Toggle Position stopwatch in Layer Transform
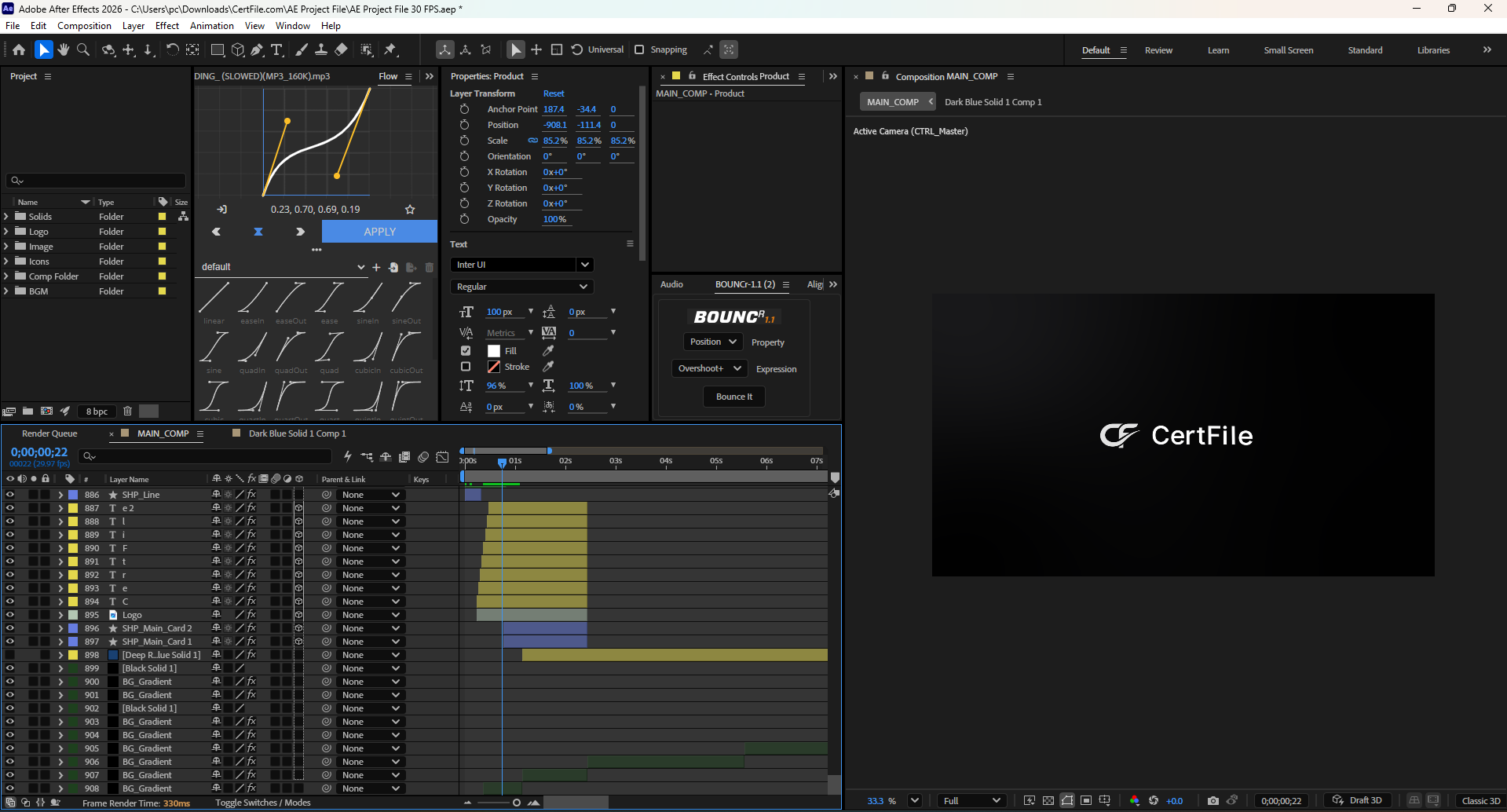The image size is (1507, 812). click(464, 125)
